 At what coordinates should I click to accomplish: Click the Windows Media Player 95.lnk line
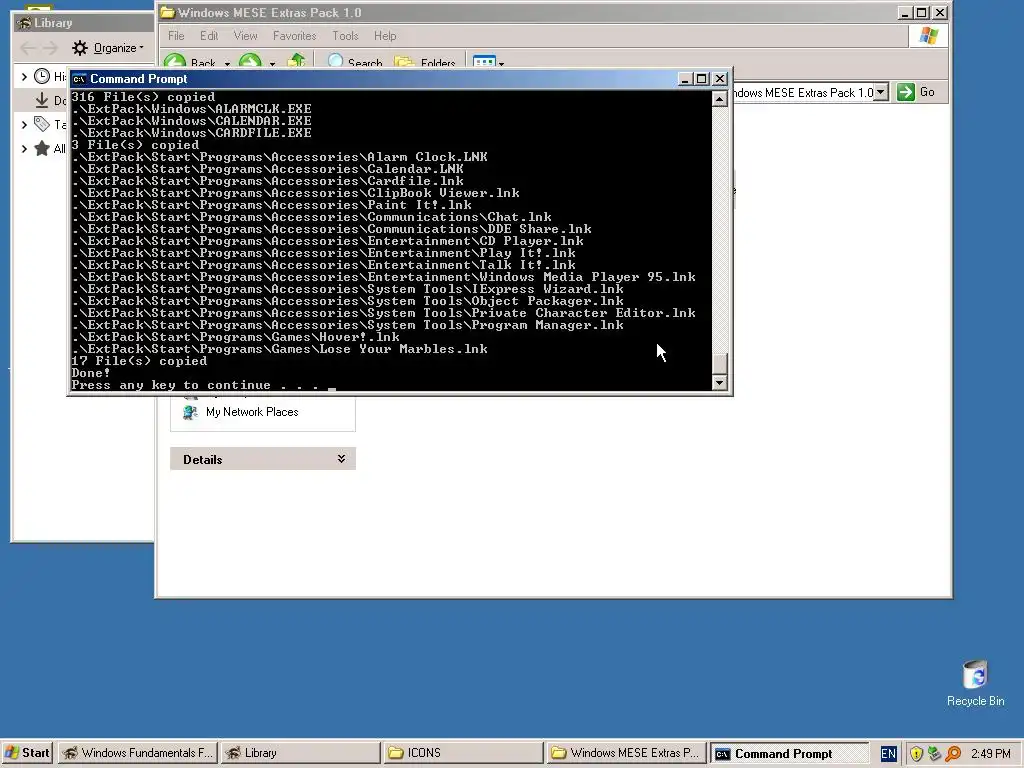tap(383, 277)
